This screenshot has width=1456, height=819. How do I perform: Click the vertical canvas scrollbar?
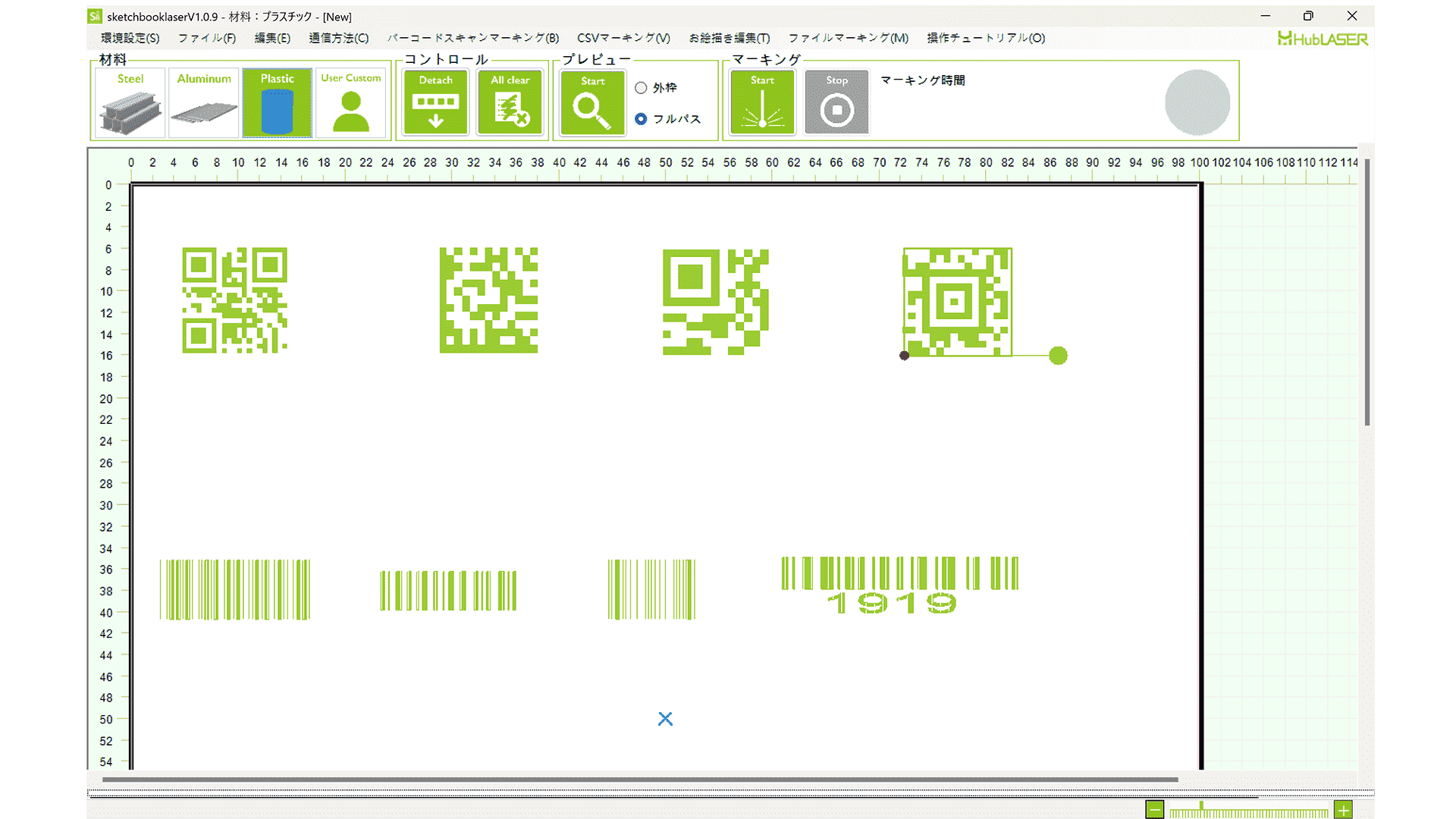click(x=1367, y=292)
